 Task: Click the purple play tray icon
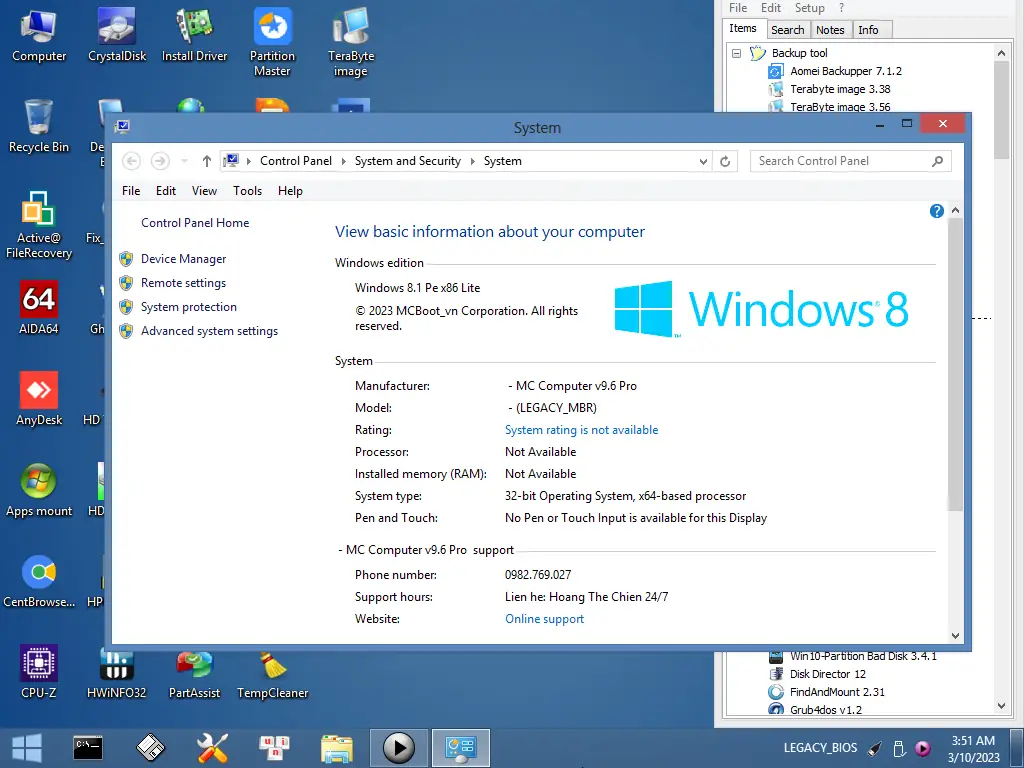tap(923, 748)
